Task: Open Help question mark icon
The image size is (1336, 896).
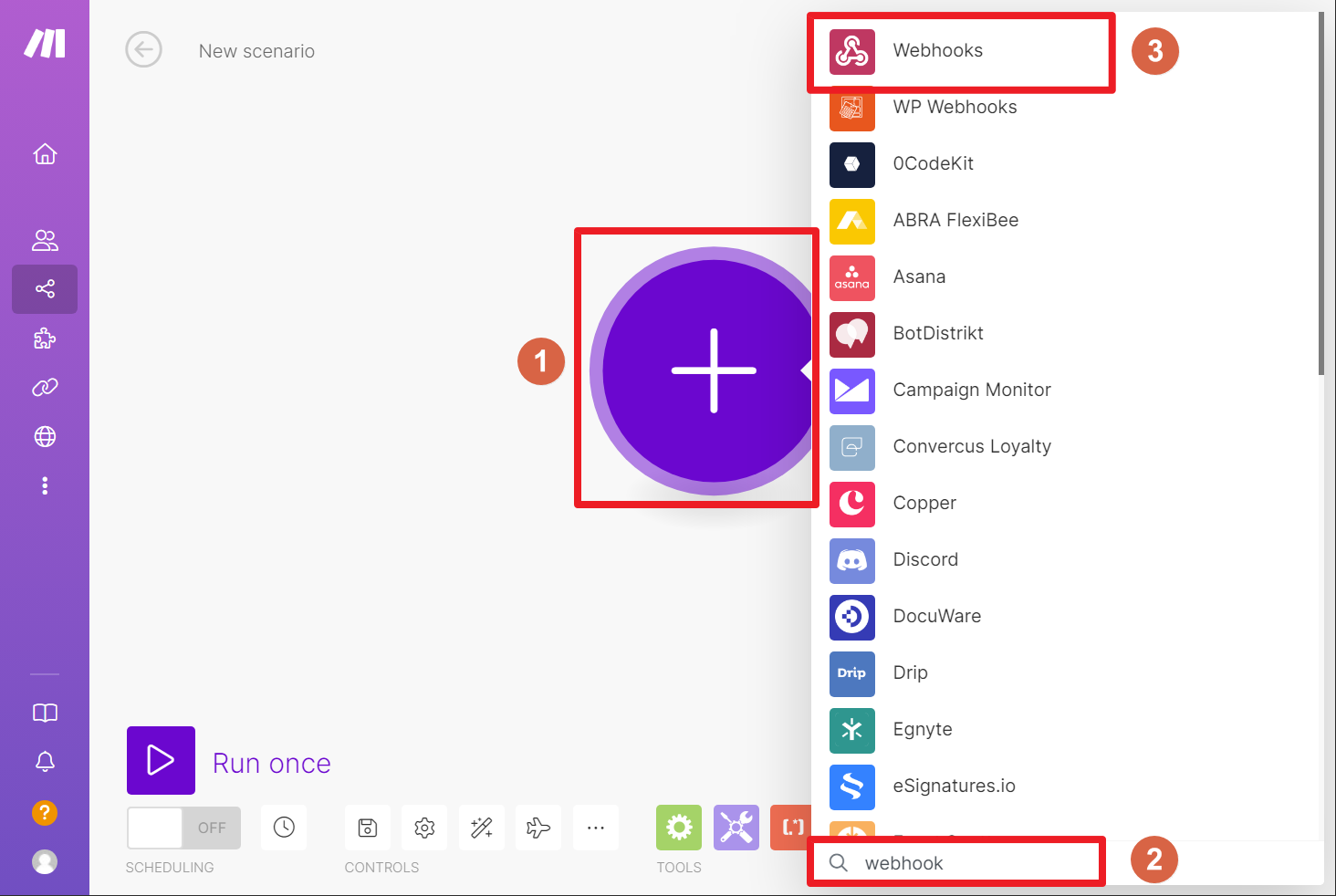Action: [x=45, y=812]
